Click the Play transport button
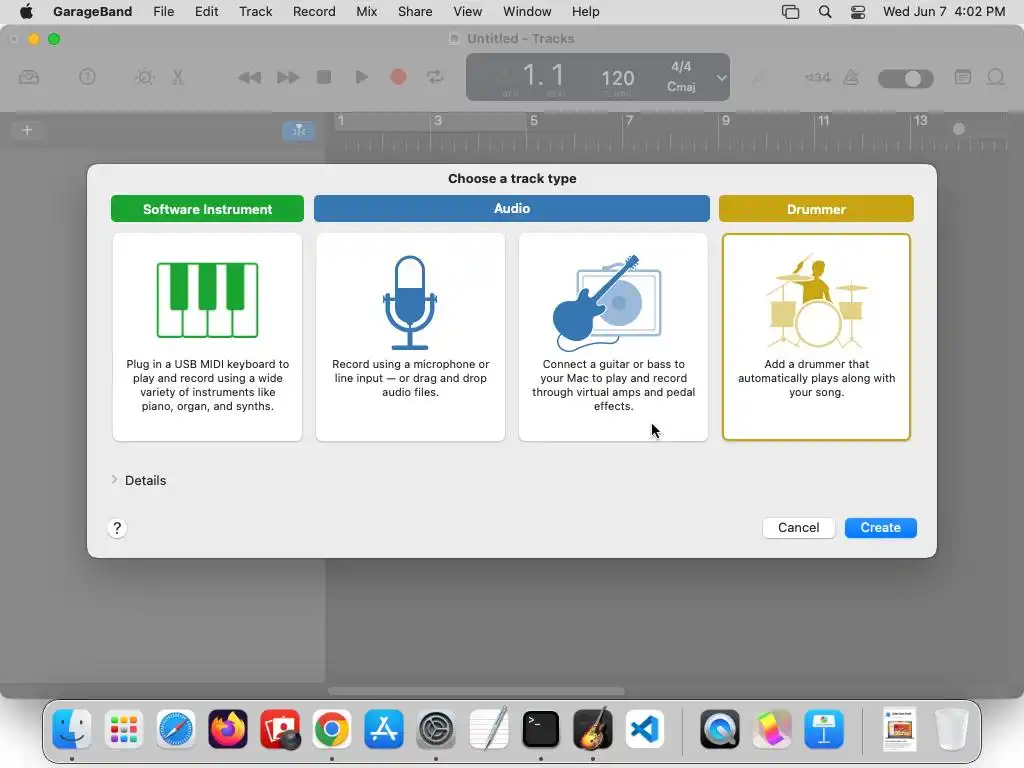The height and width of the screenshot is (768, 1024). 361,77
